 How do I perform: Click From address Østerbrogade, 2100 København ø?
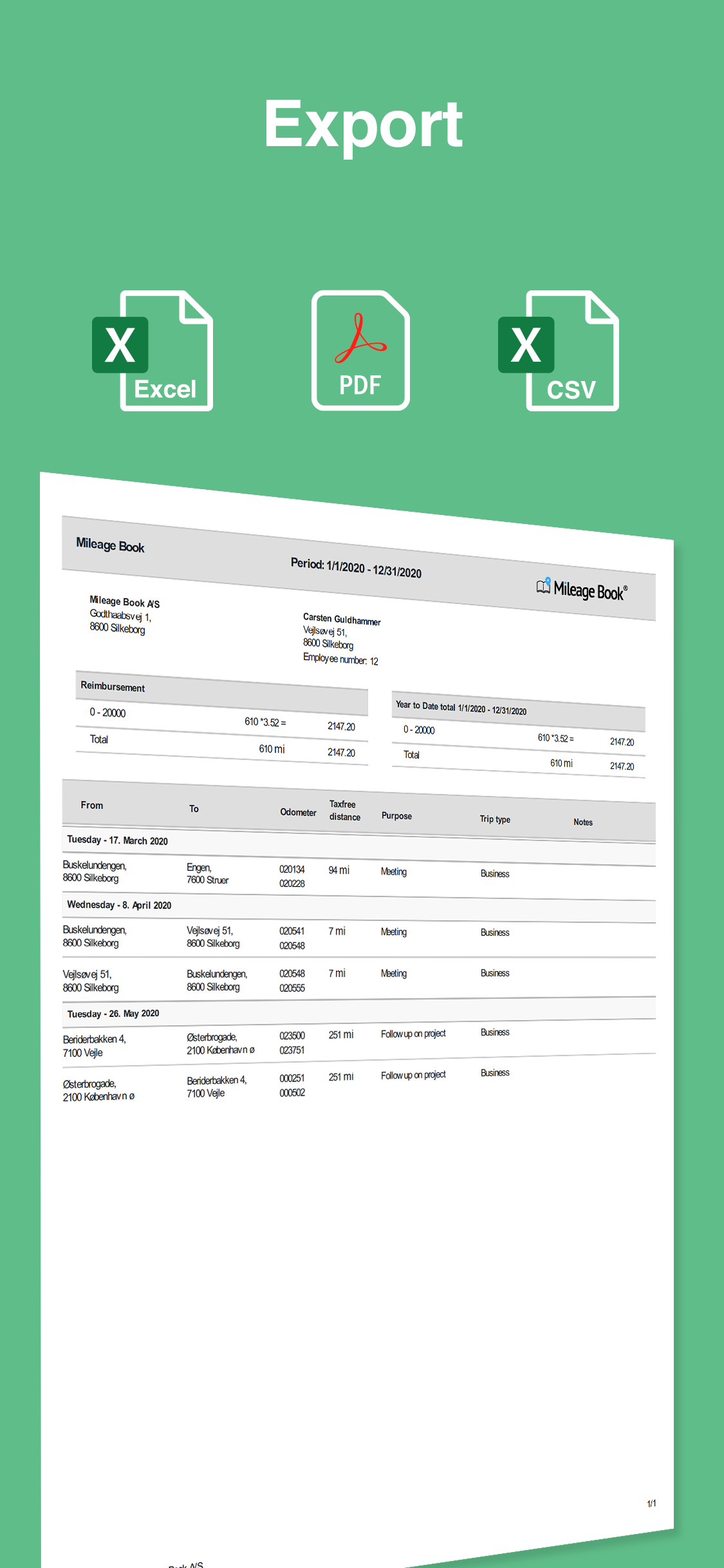98,1090
